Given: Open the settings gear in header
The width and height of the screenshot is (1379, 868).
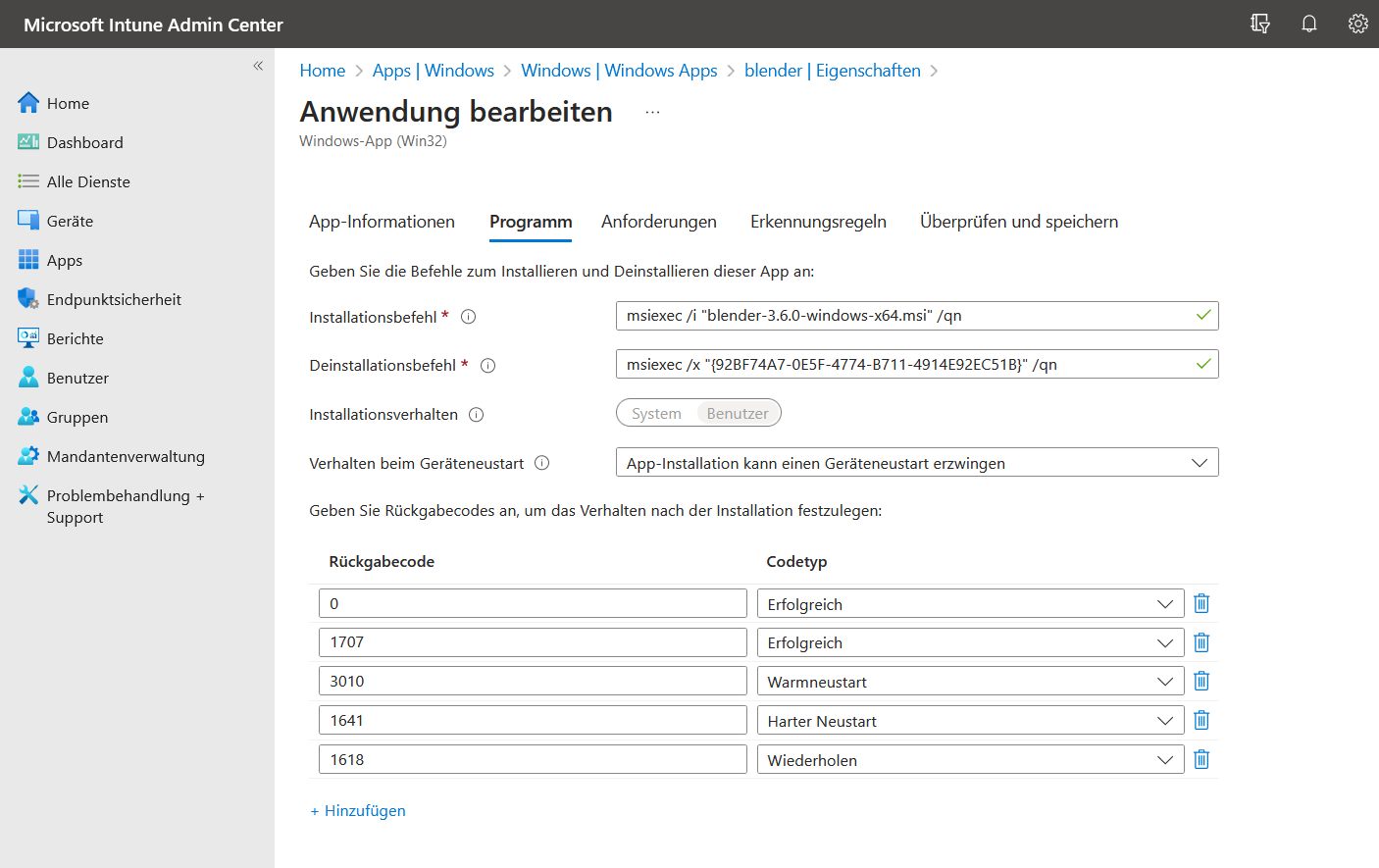Looking at the screenshot, I should (x=1358, y=24).
